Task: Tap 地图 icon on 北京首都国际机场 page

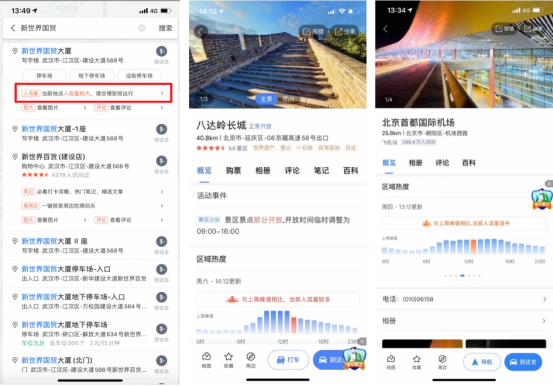Action: (x=391, y=359)
